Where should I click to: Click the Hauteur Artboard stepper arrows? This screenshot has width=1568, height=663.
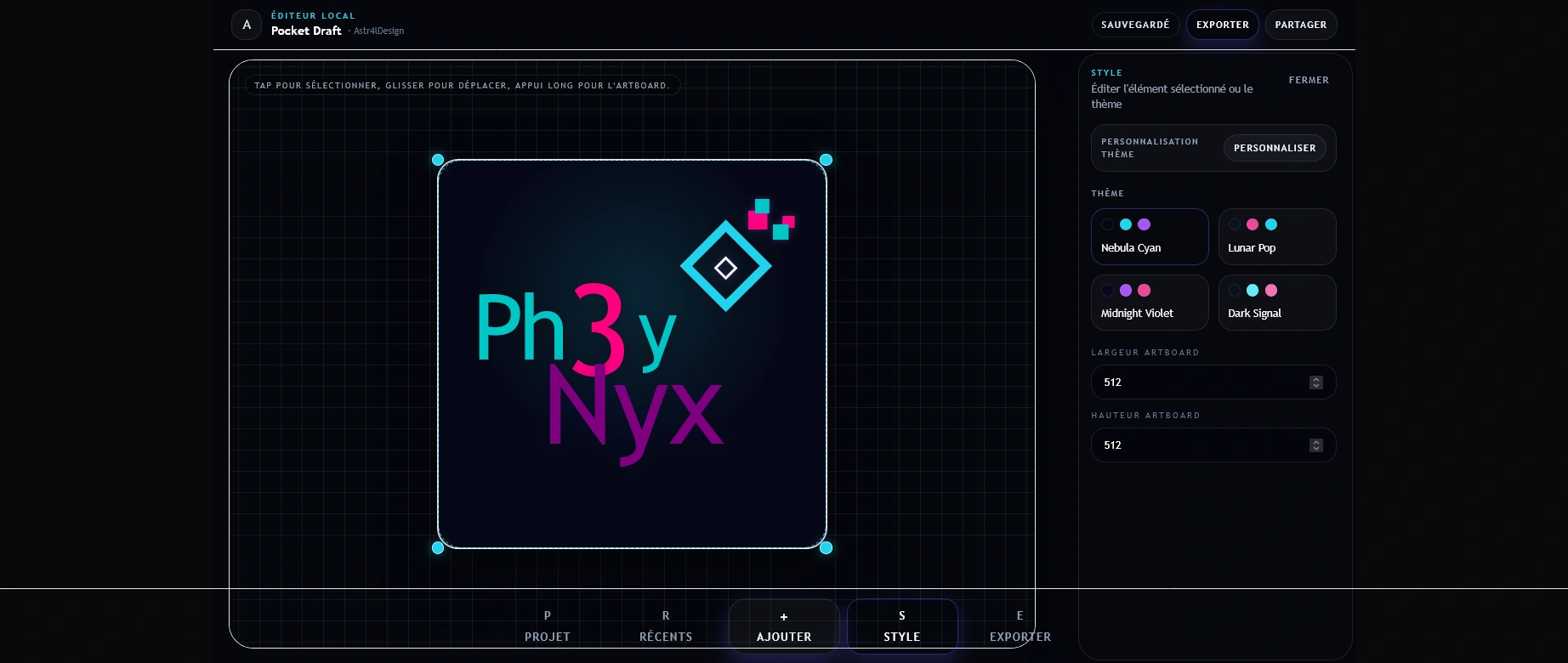(1316, 445)
